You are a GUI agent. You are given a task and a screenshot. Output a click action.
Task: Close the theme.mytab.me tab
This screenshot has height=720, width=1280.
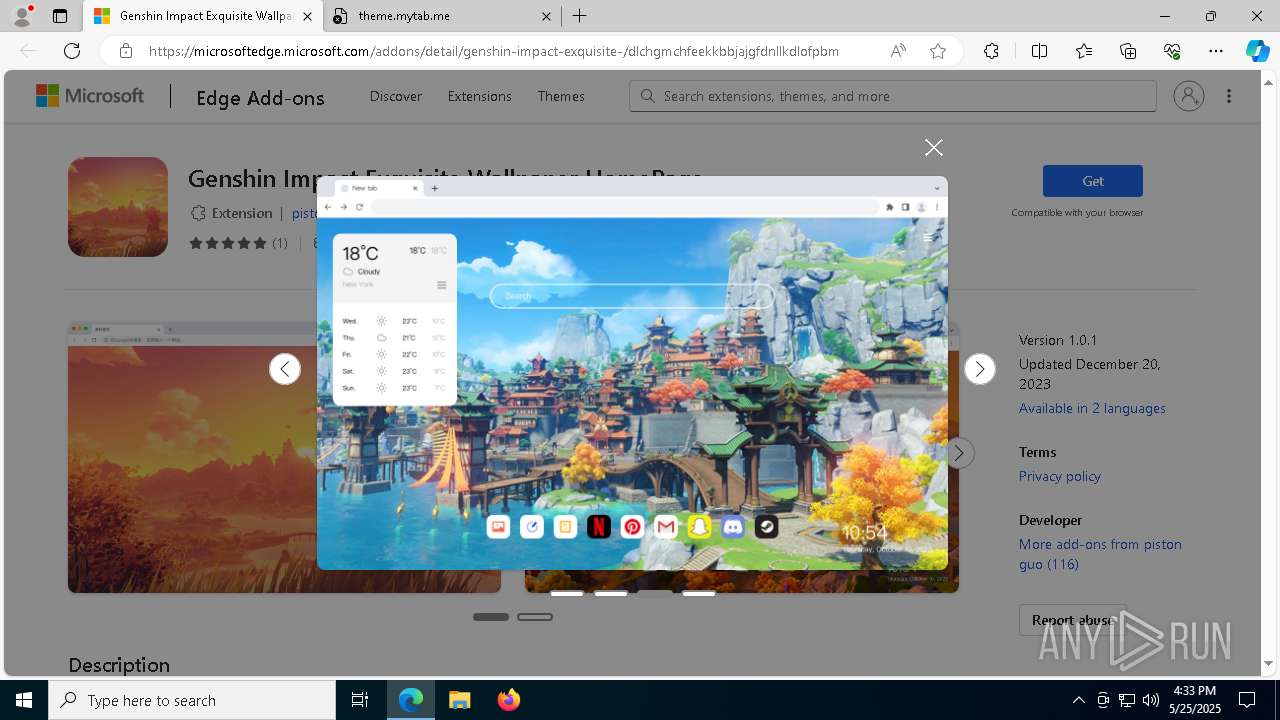546,16
